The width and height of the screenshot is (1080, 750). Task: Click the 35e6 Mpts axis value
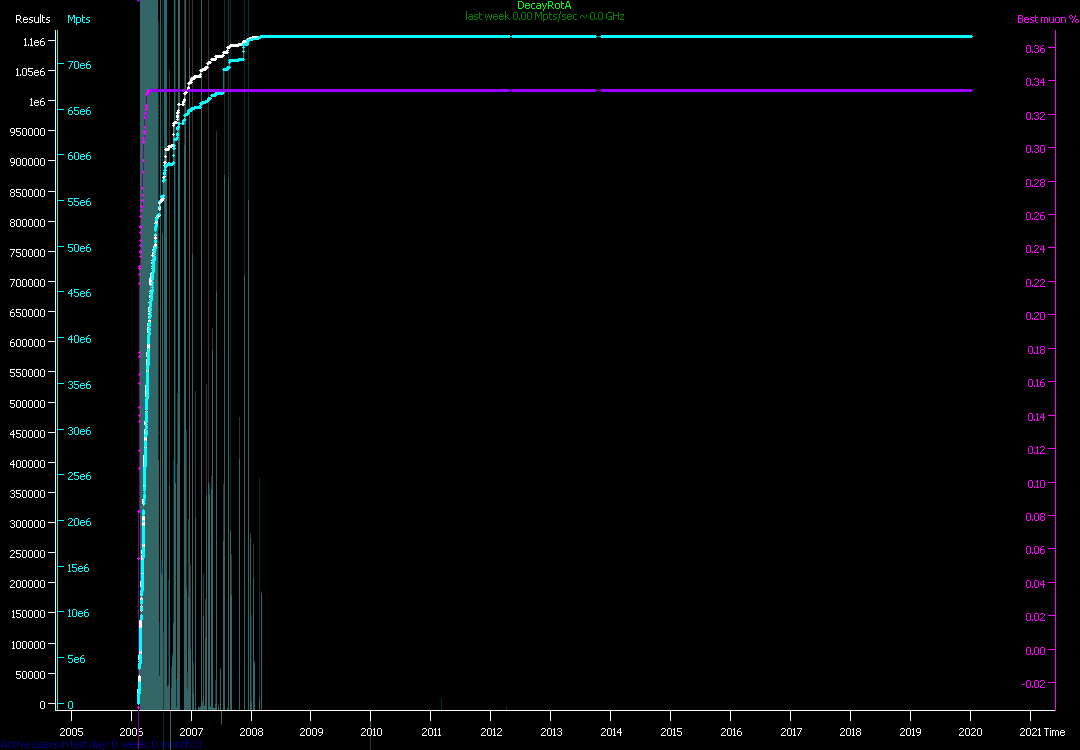[78, 385]
